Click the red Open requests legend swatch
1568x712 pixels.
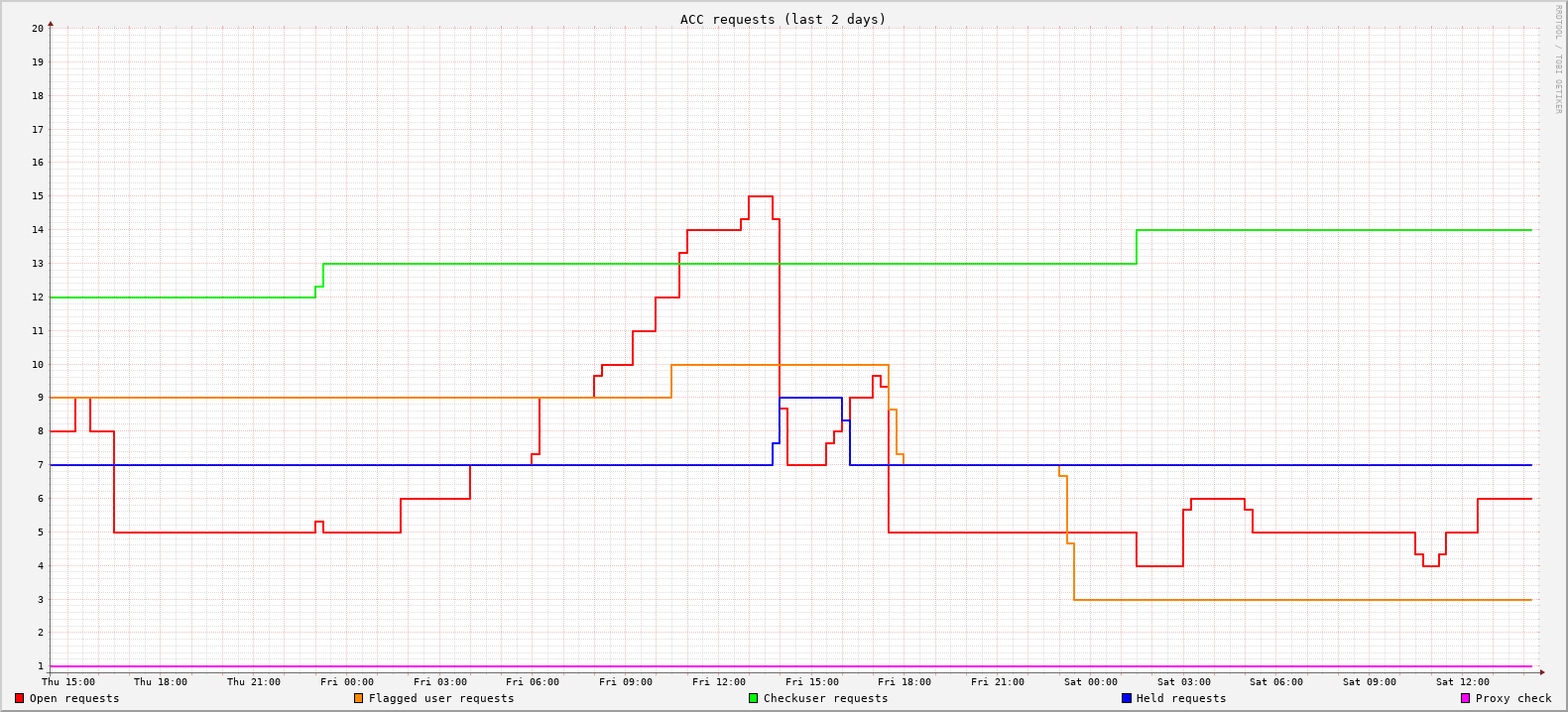(19, 698)
